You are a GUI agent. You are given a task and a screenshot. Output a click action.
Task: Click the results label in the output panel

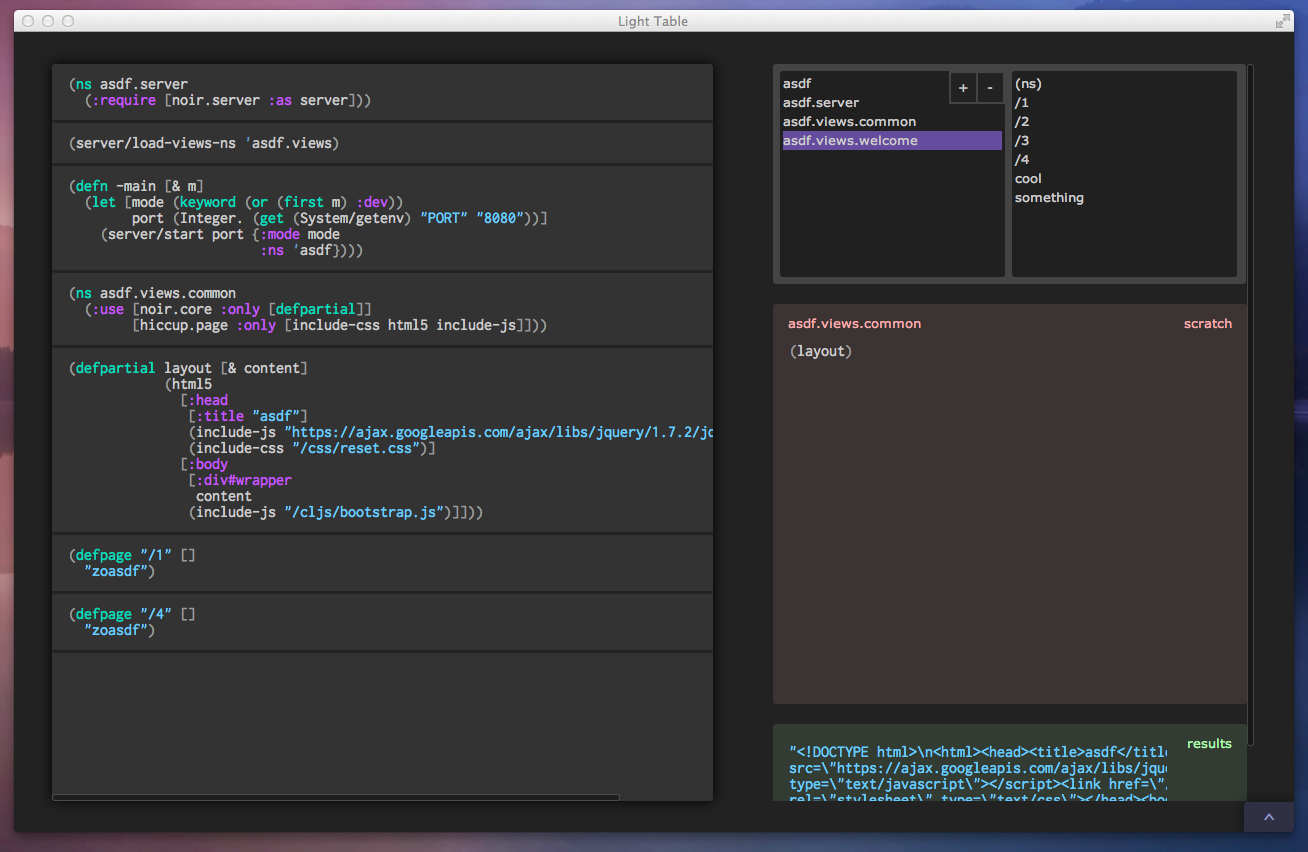click(x=1209, y=744)
